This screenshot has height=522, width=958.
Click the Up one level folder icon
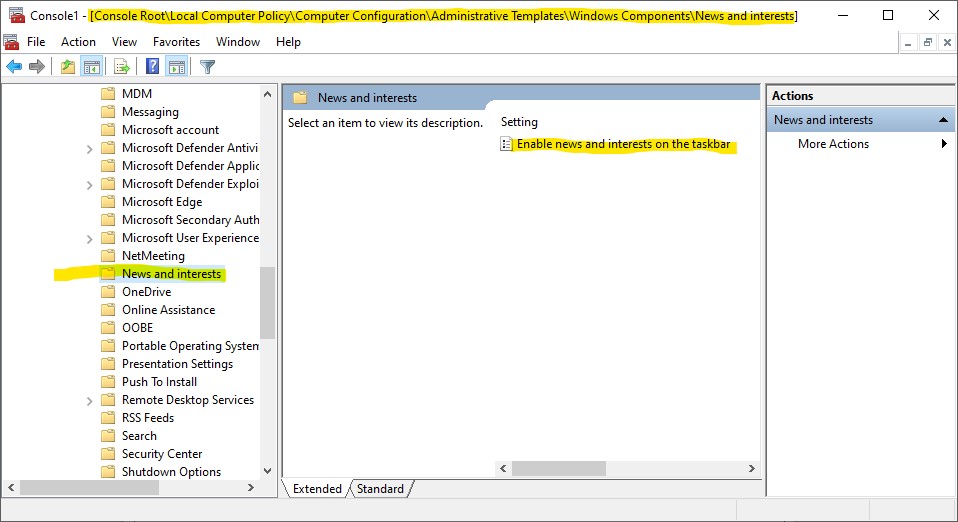[68, 67]
